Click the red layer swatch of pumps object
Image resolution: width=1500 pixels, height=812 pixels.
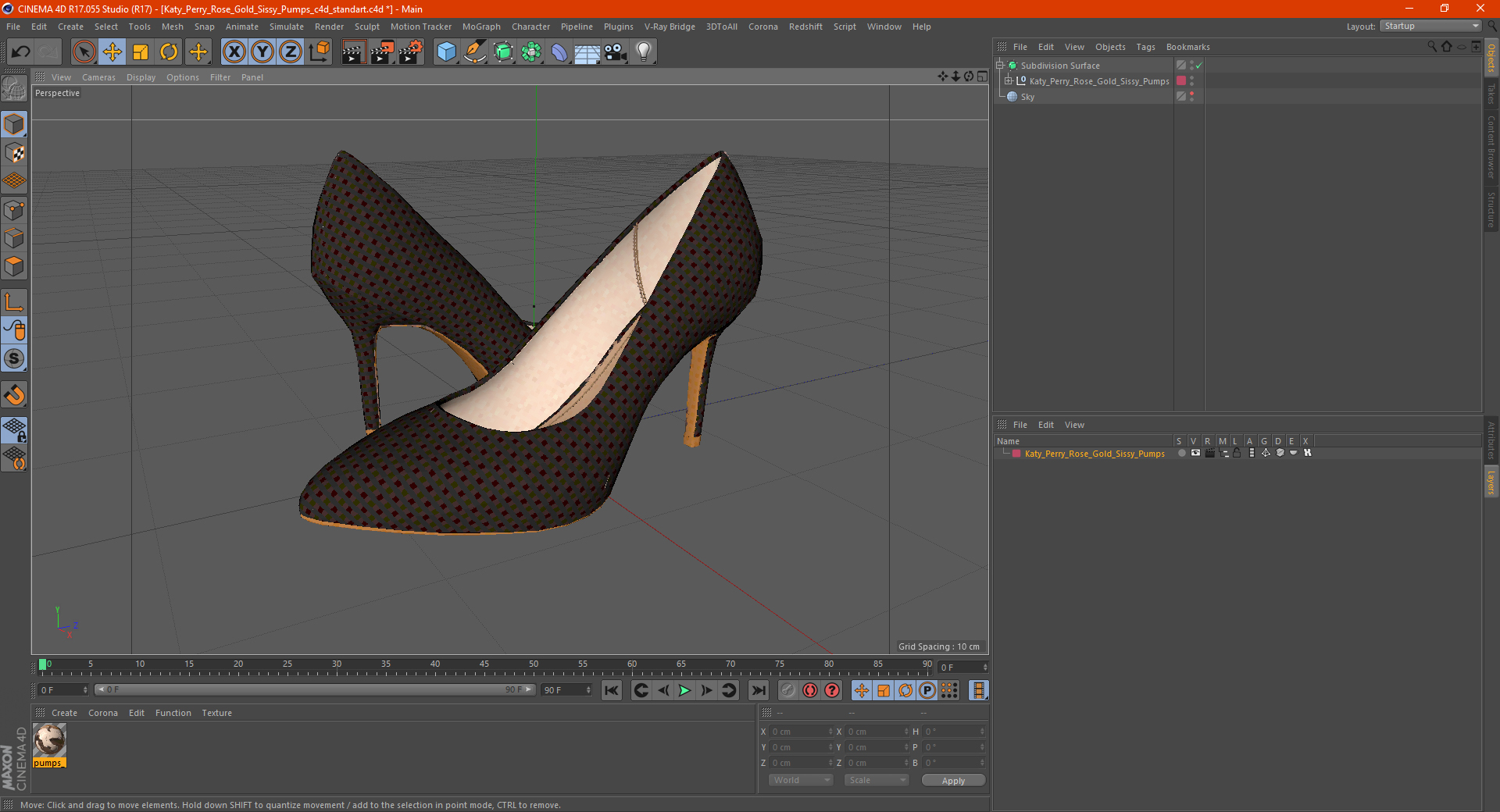(1181, 81)
